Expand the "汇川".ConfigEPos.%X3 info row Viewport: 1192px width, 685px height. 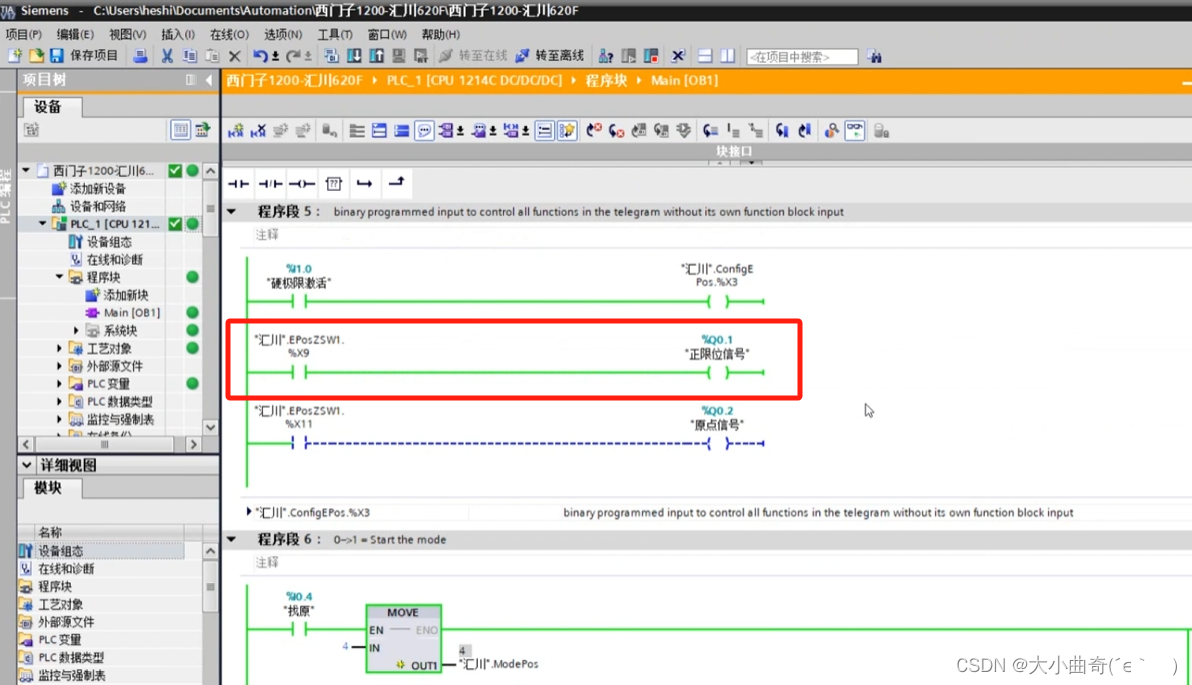click(x=249, y=512)
